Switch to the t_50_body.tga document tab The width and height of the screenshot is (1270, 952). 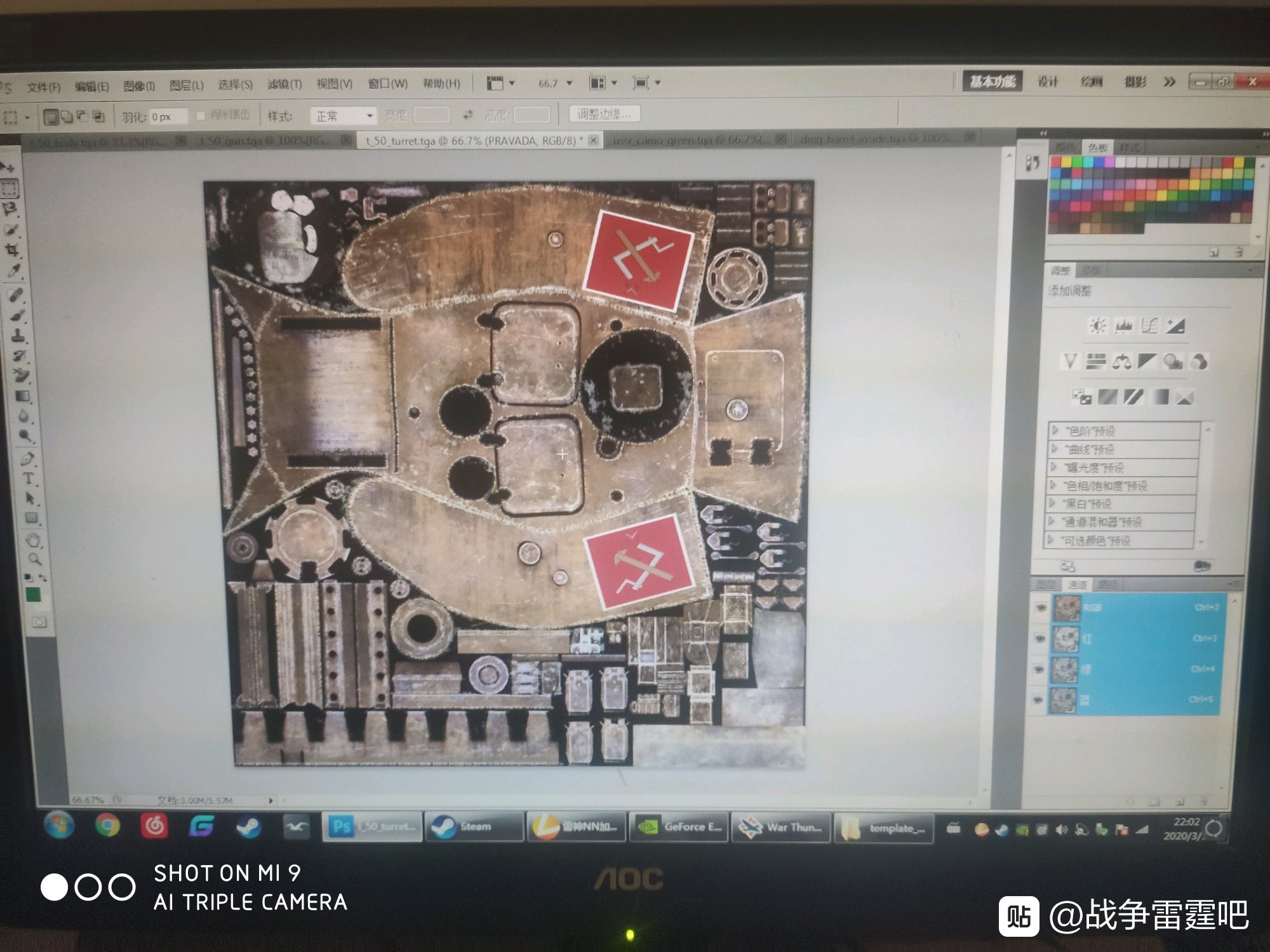pos(105,143)
